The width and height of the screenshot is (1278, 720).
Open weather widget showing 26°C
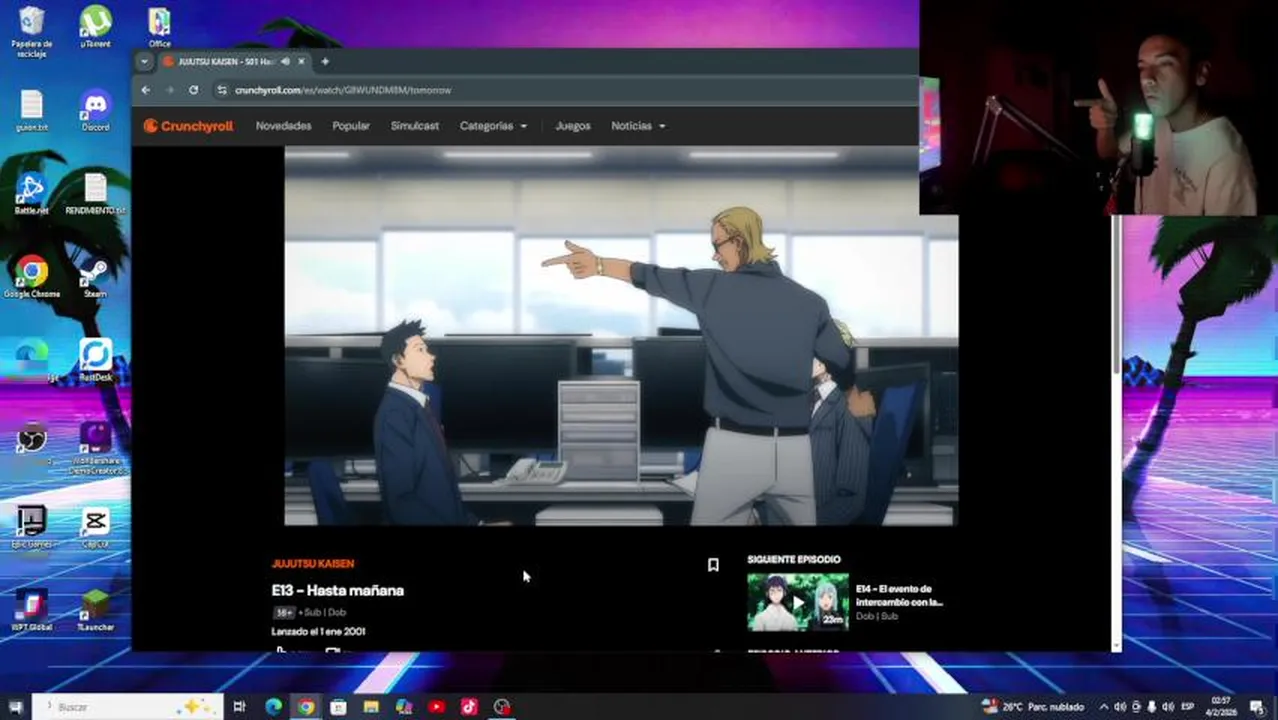coord(1034,707)
